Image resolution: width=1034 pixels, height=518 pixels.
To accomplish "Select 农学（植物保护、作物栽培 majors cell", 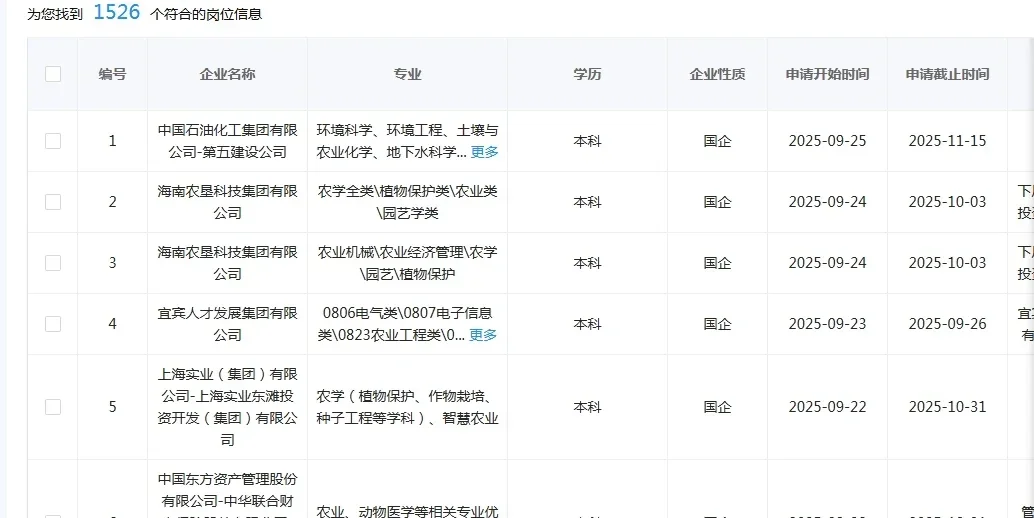I will point(408,407).
